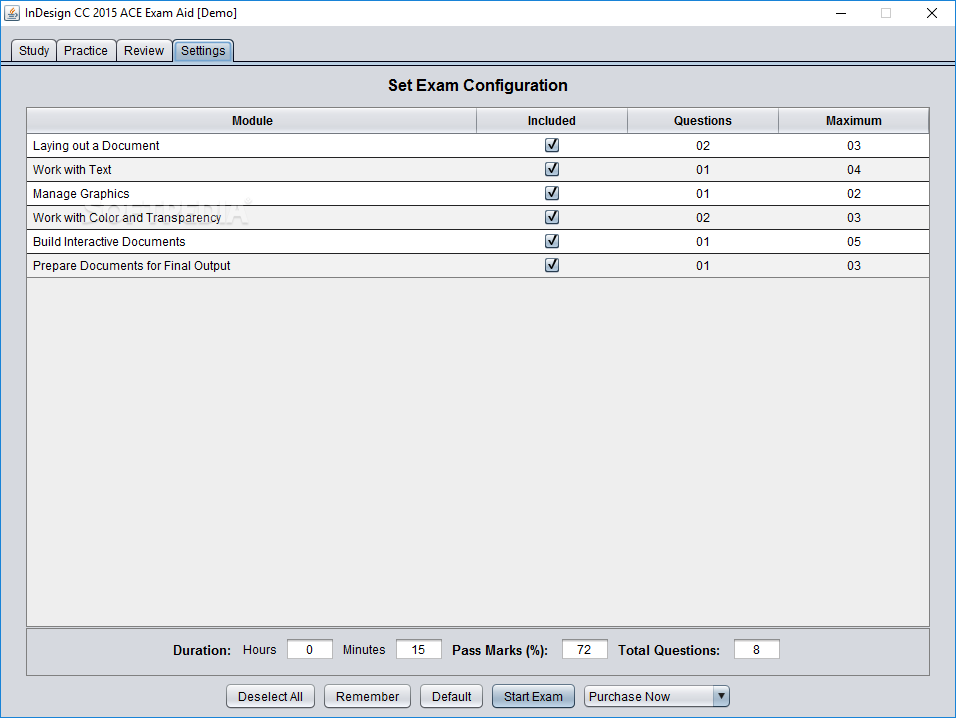Toggle Build Interactive Documents inclusion checkbox
Viewport: 956px width, 718px height.
pyautogui.click(x=552, y=241)
